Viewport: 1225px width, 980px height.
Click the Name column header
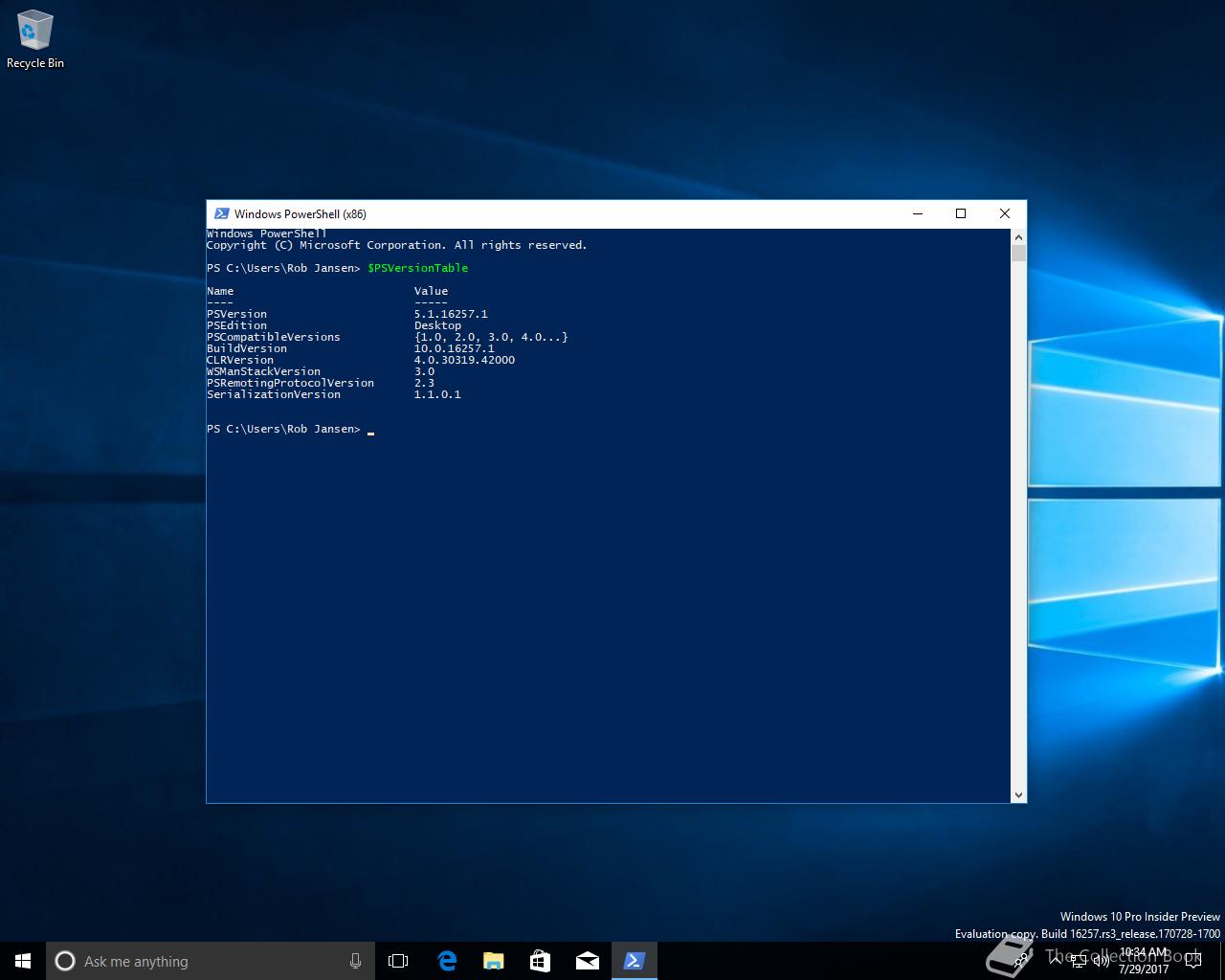coord(220,291)
